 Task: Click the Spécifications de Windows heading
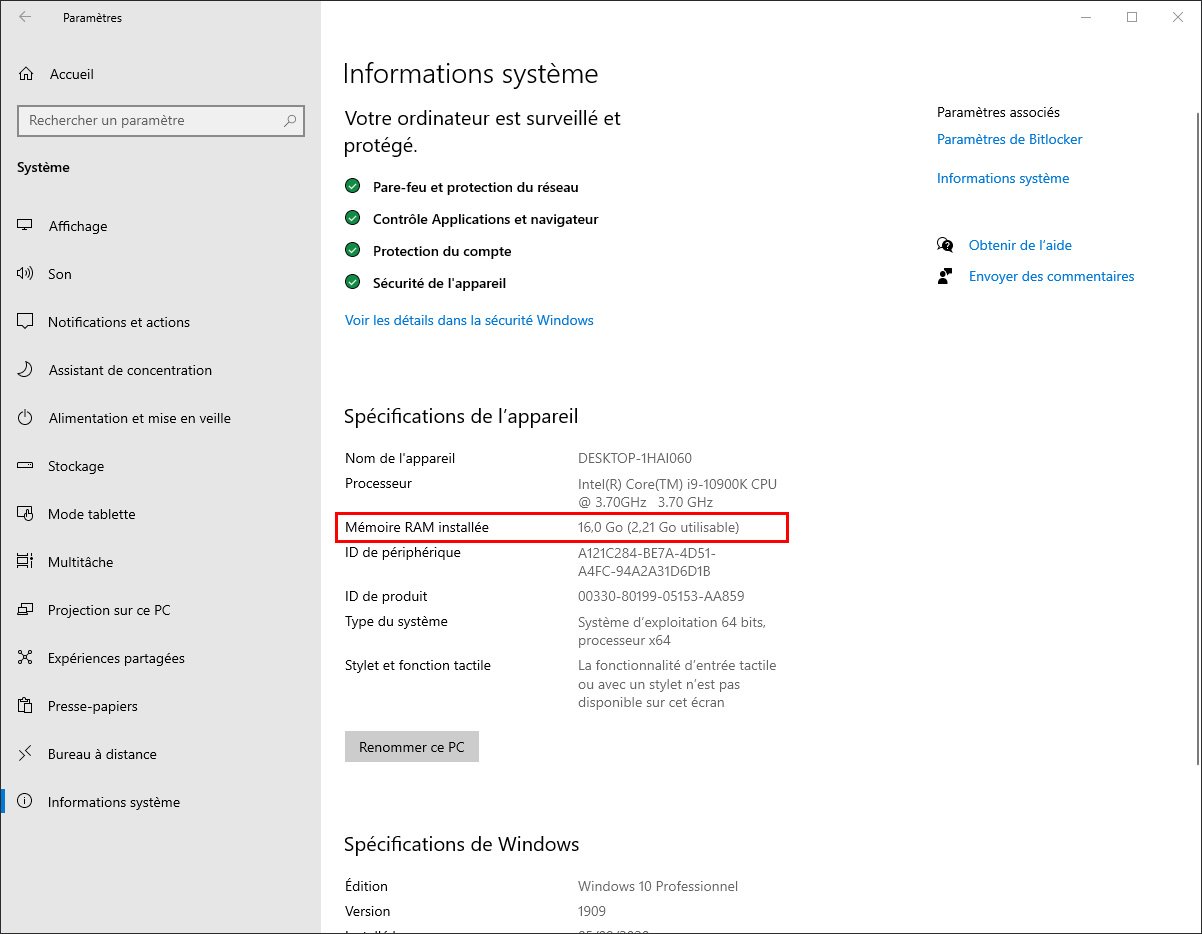[461, 844]
